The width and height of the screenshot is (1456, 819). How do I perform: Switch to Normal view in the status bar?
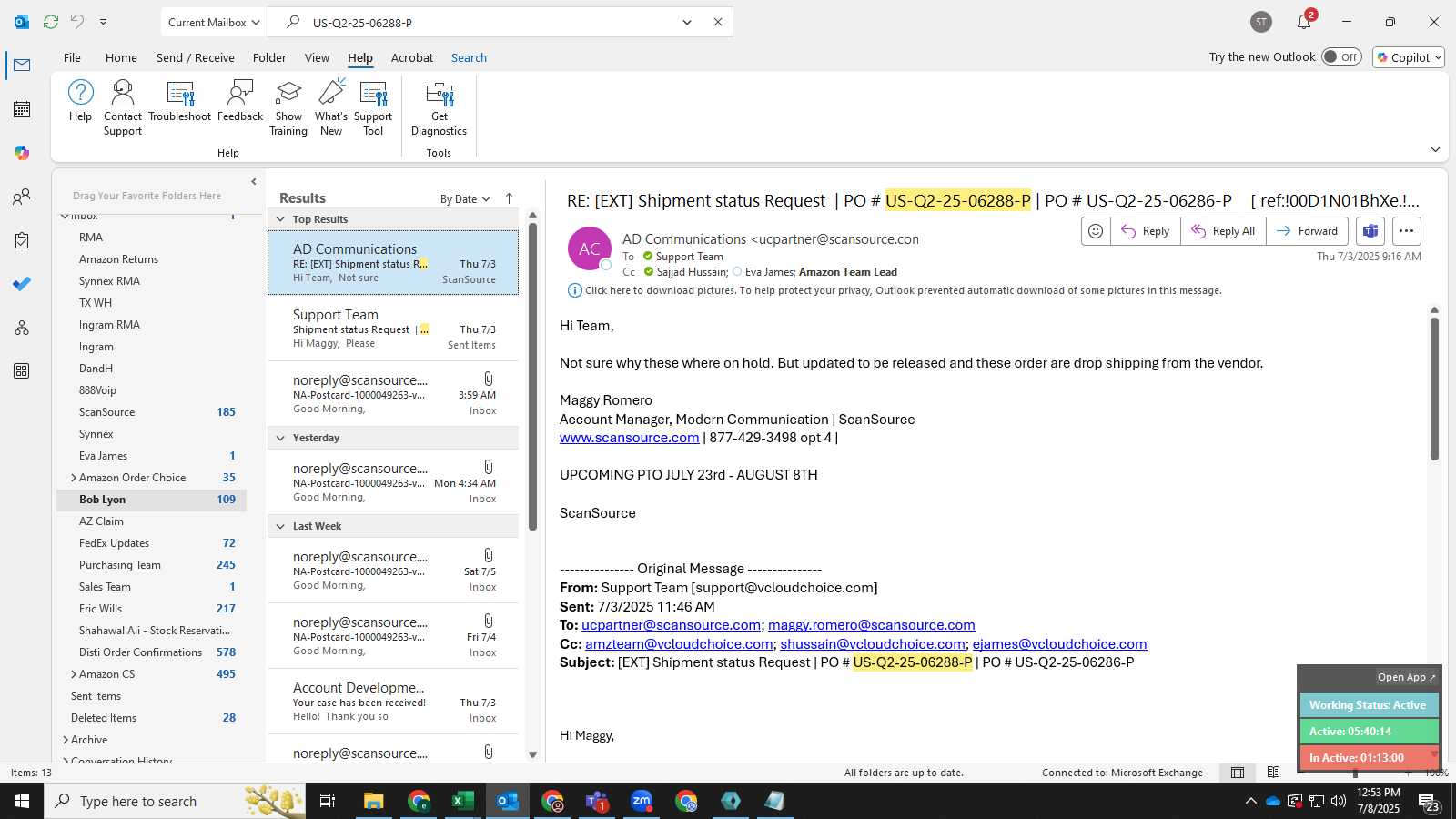point(1238,773)
